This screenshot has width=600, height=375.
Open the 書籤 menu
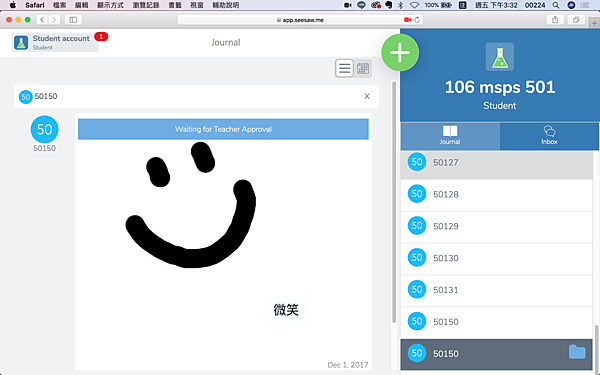click(x=175, y=5)
